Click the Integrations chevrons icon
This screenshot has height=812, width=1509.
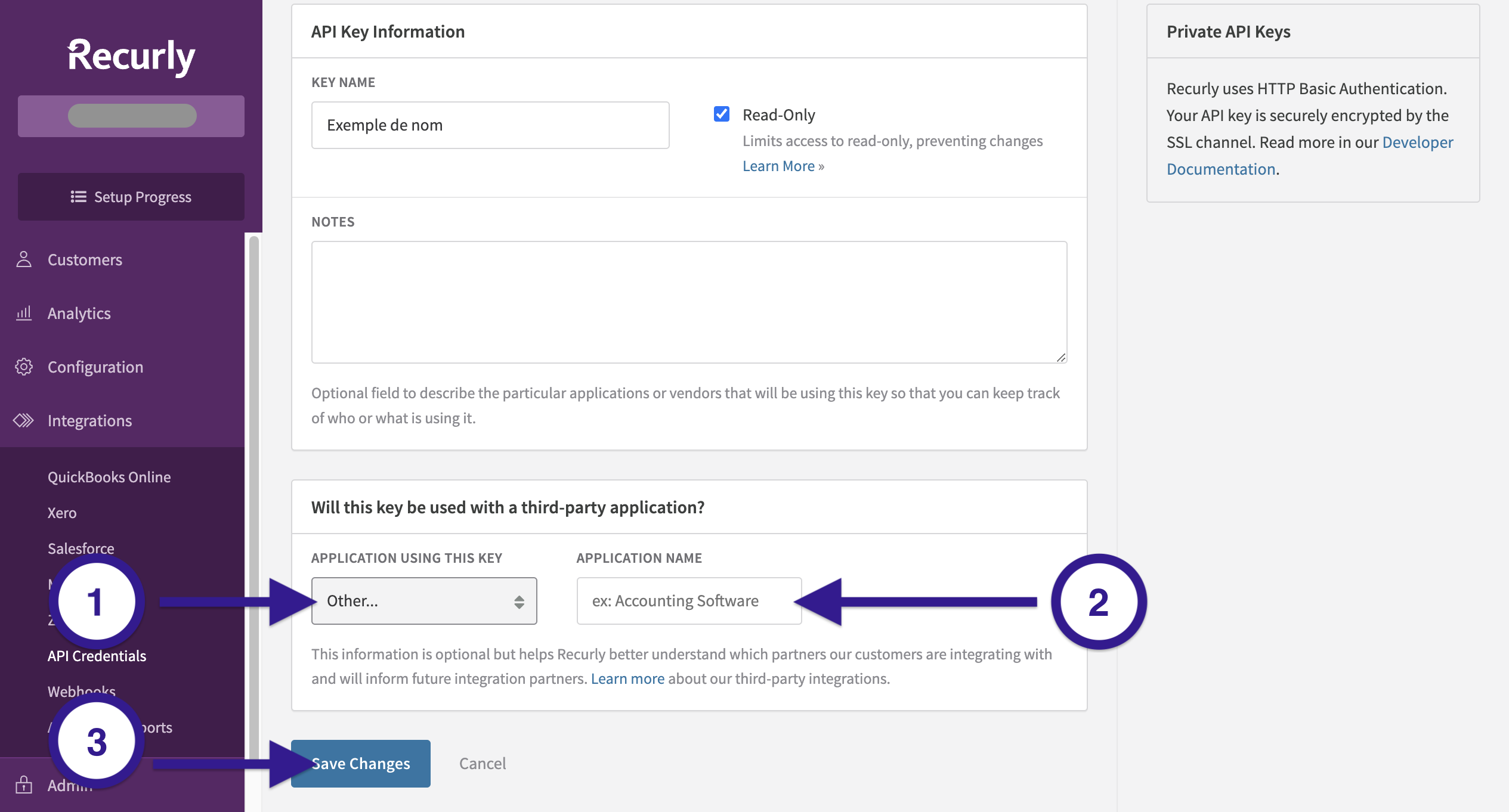(24, 420)
